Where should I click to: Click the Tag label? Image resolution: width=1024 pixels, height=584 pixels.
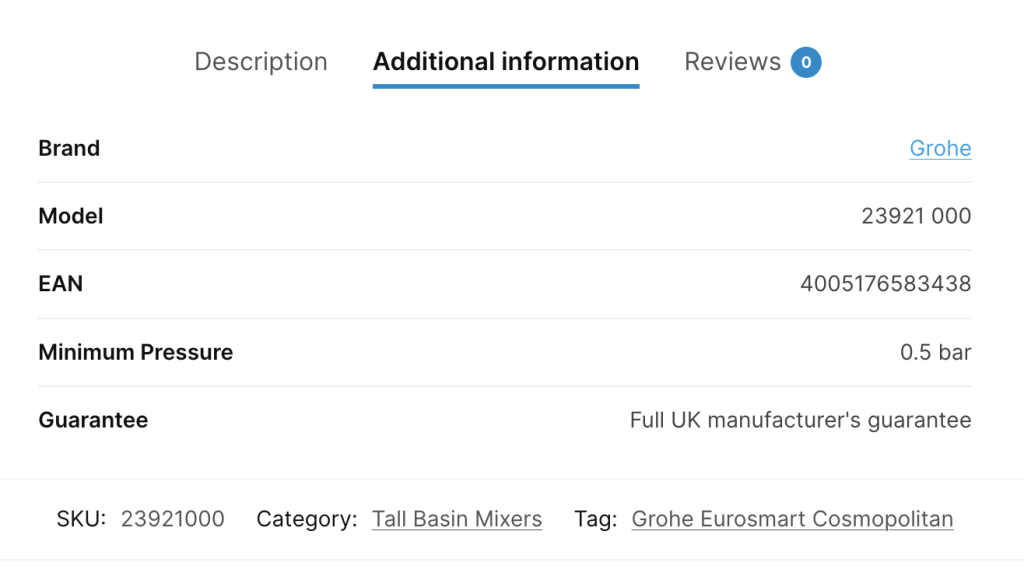pyautogui.click(x=595, y=519)
